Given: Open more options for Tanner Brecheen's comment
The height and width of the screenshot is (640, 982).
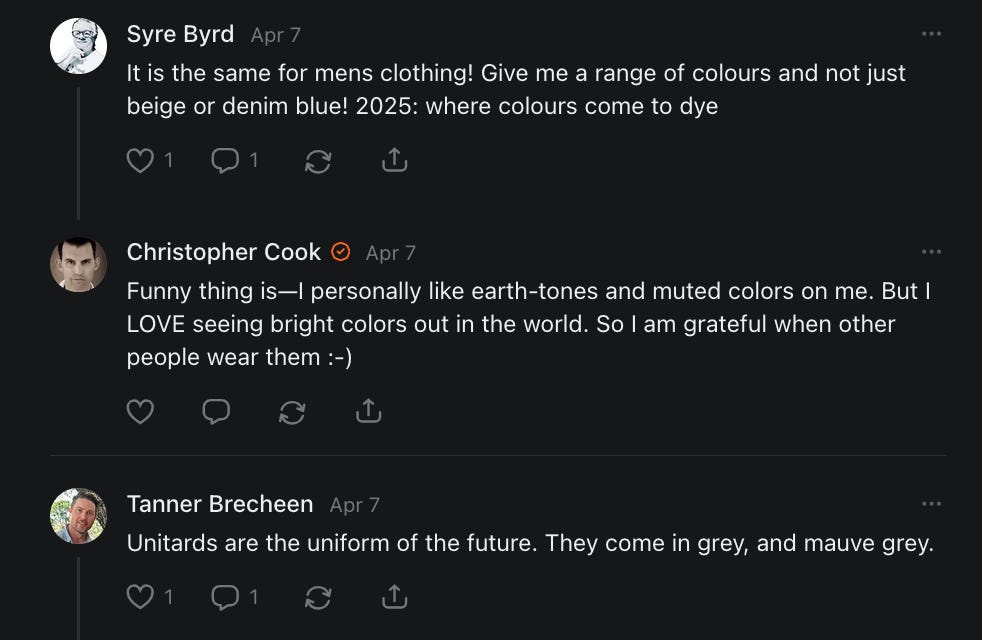Looking at the screenshot, I should pyautogui.click(x=931, y=504).
